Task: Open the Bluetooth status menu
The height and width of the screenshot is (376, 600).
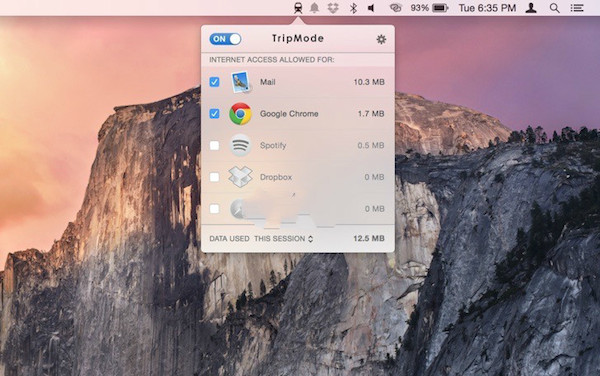Action: coord(353,8)
